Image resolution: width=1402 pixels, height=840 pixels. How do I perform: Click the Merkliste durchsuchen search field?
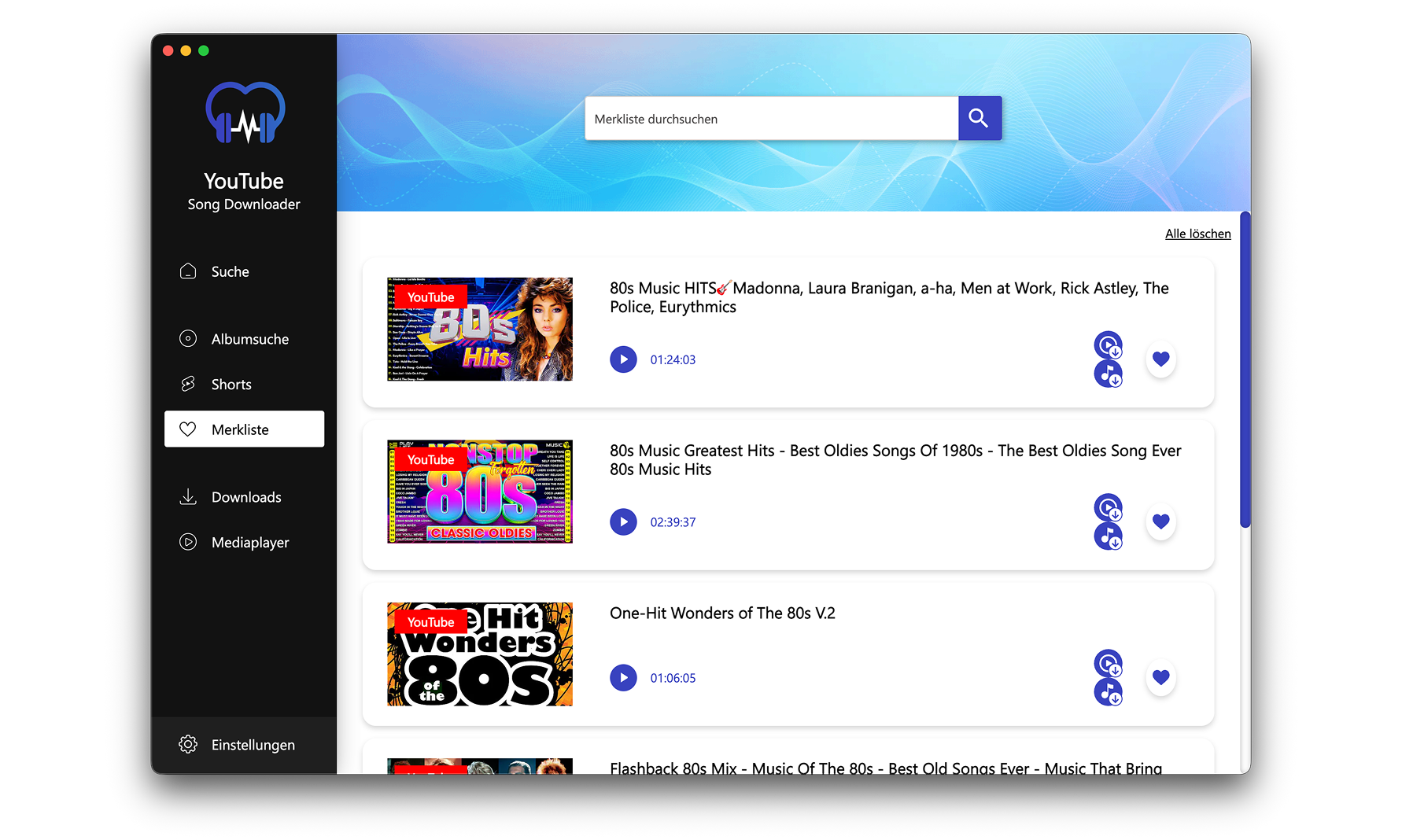point(771,118)
